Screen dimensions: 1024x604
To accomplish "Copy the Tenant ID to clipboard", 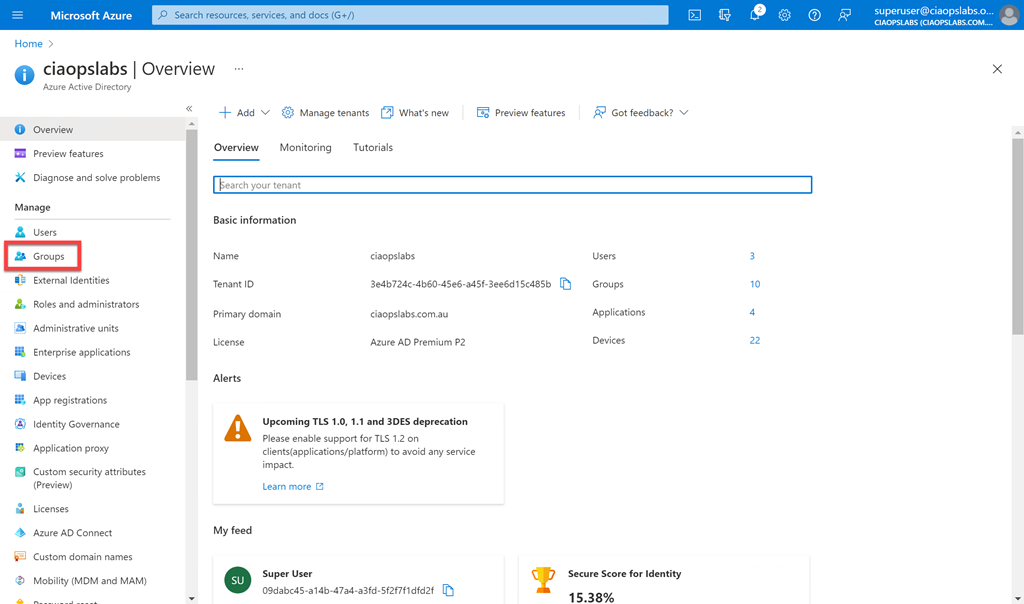I will click(565, 284).
